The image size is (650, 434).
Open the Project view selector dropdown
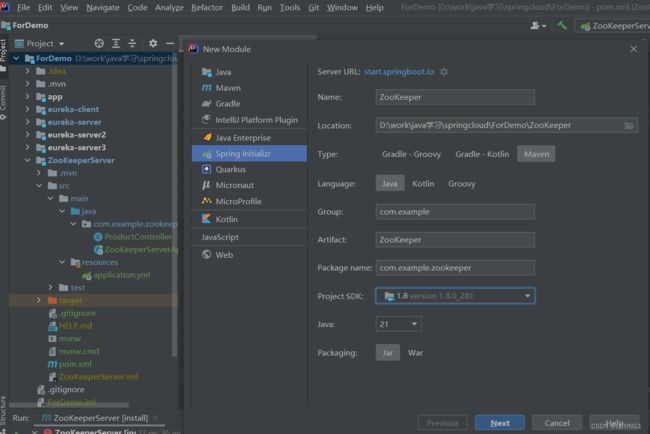(x=40, y=44)
